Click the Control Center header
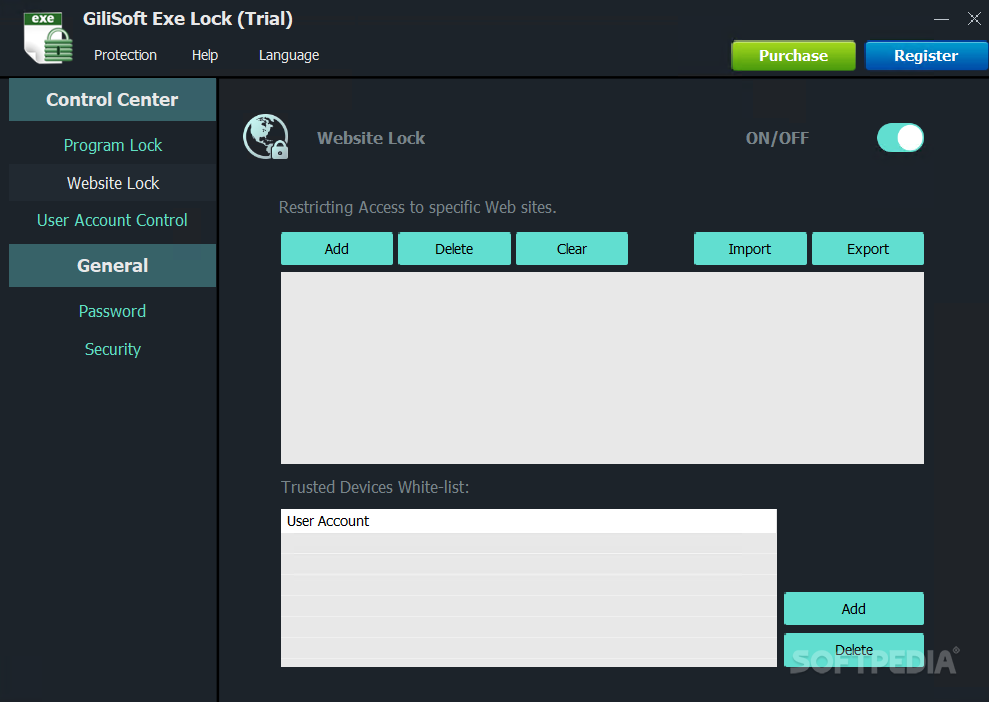 (112, 100)
